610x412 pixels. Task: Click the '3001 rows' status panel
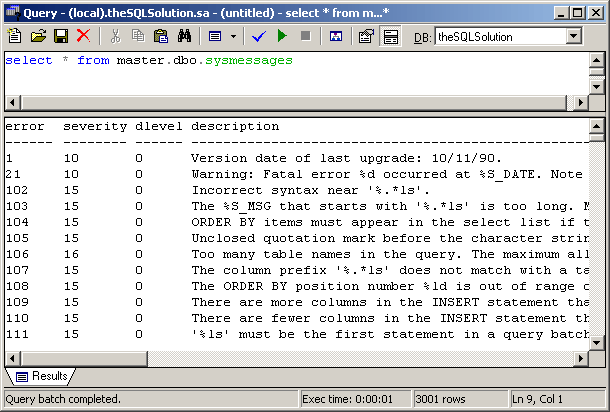[460, 399]
